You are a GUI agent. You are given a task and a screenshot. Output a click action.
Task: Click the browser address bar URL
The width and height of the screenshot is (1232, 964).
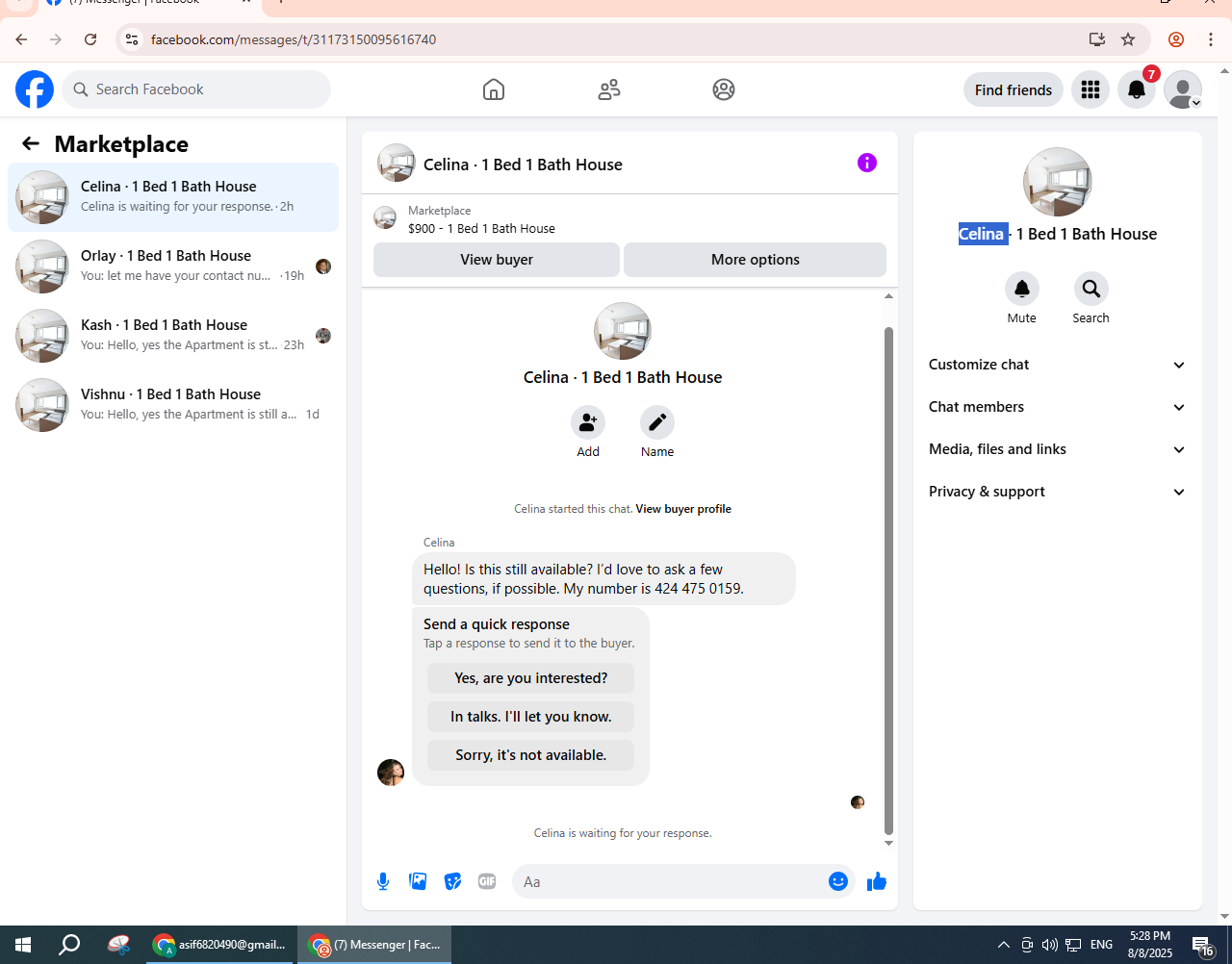point(294,39)
